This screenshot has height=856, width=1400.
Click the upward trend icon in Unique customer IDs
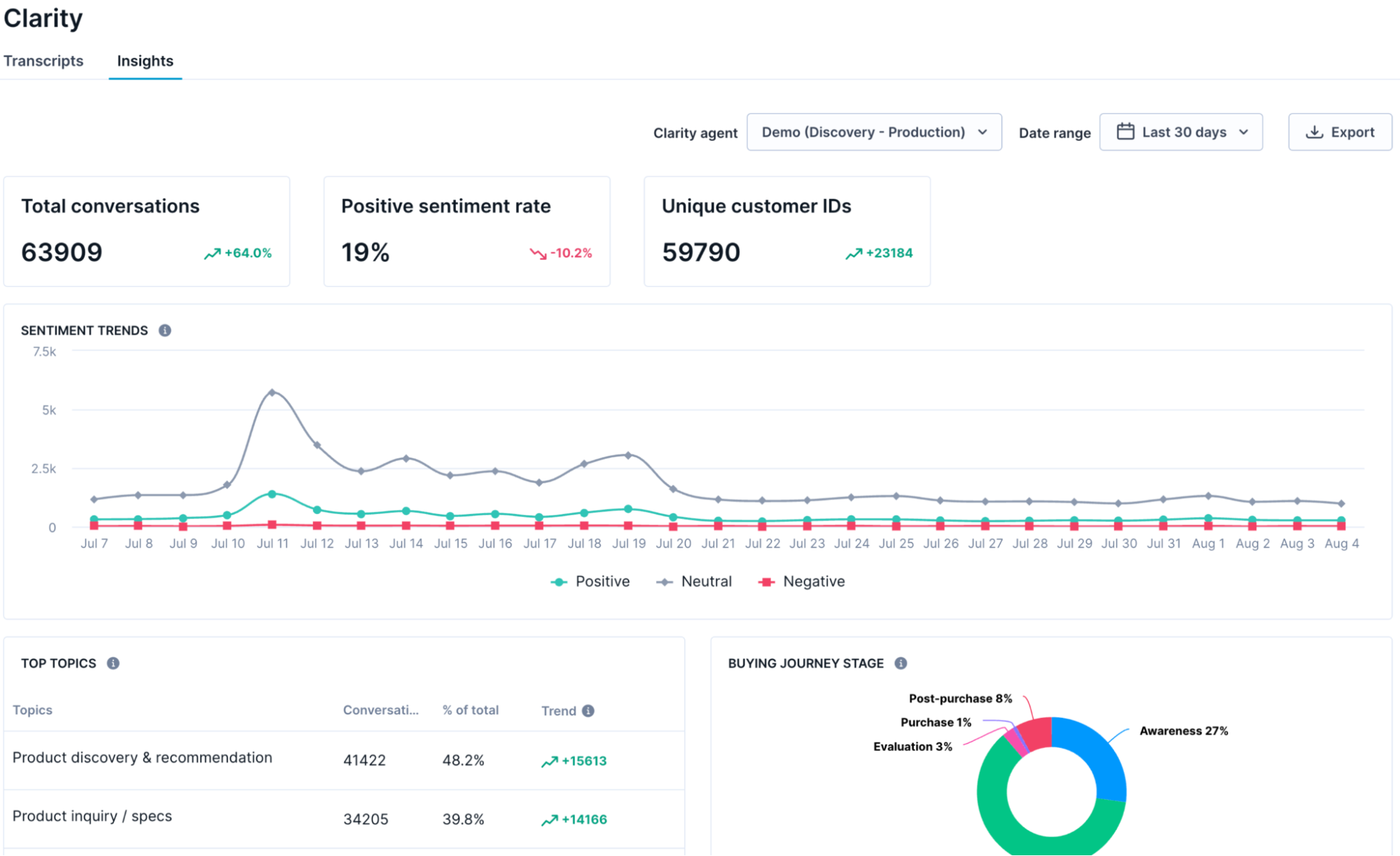tap(854, 254)
